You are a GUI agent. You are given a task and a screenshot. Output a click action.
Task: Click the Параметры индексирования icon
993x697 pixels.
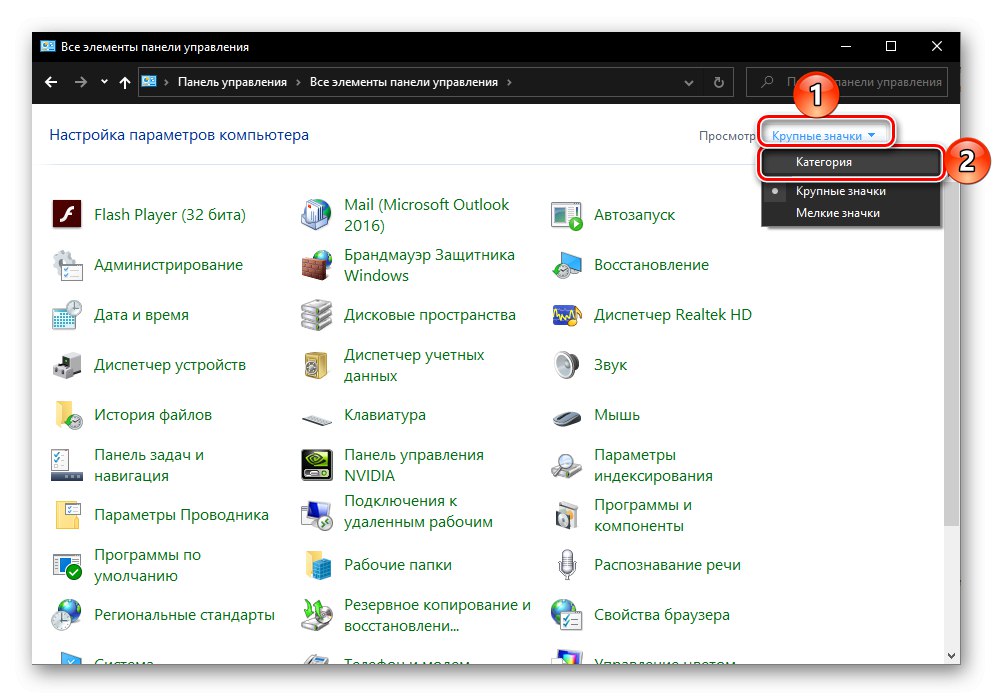point(566,465)
